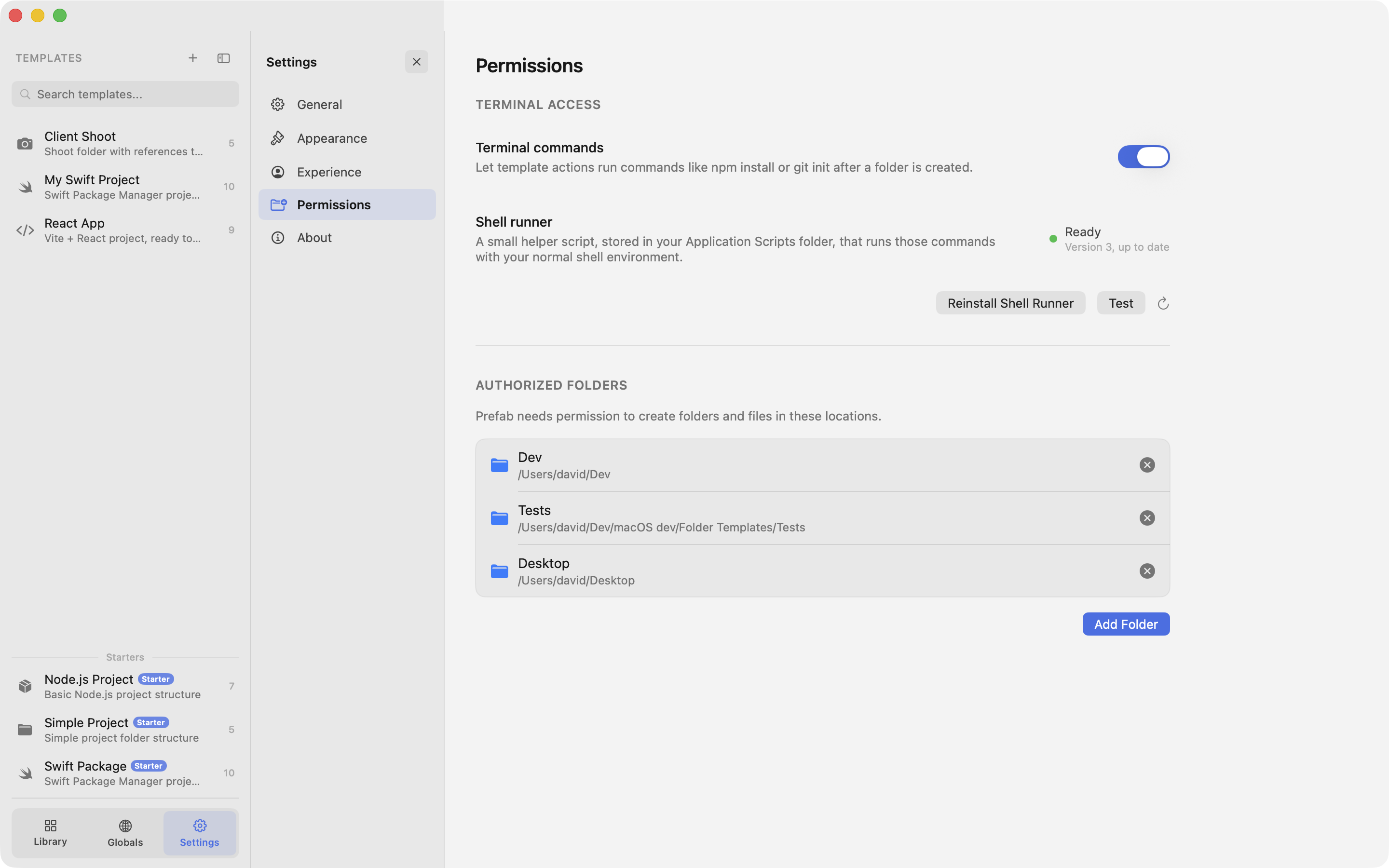
Task: Open the Swift Package starter name
Action: (x=85, y=766)
